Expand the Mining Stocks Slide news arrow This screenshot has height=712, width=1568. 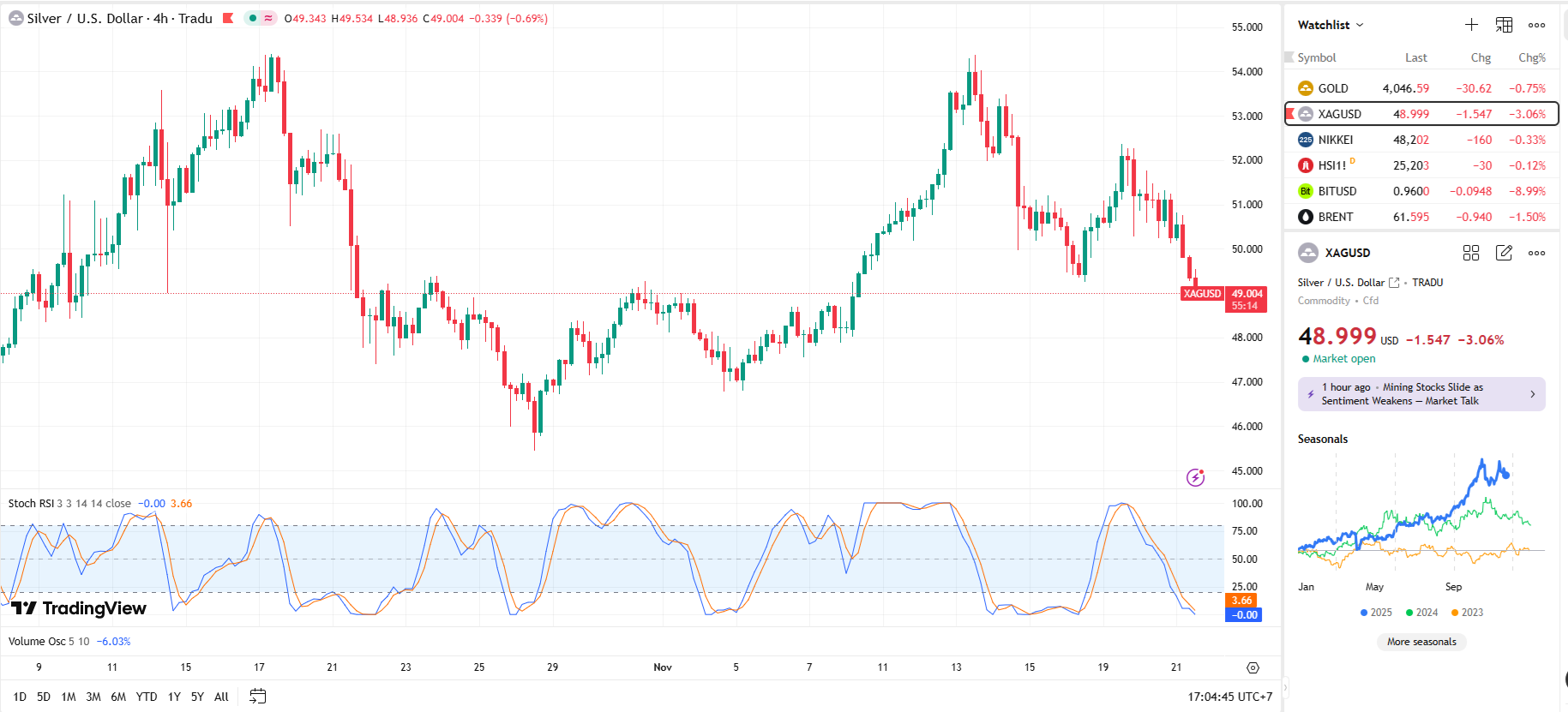pos(1533,394)
